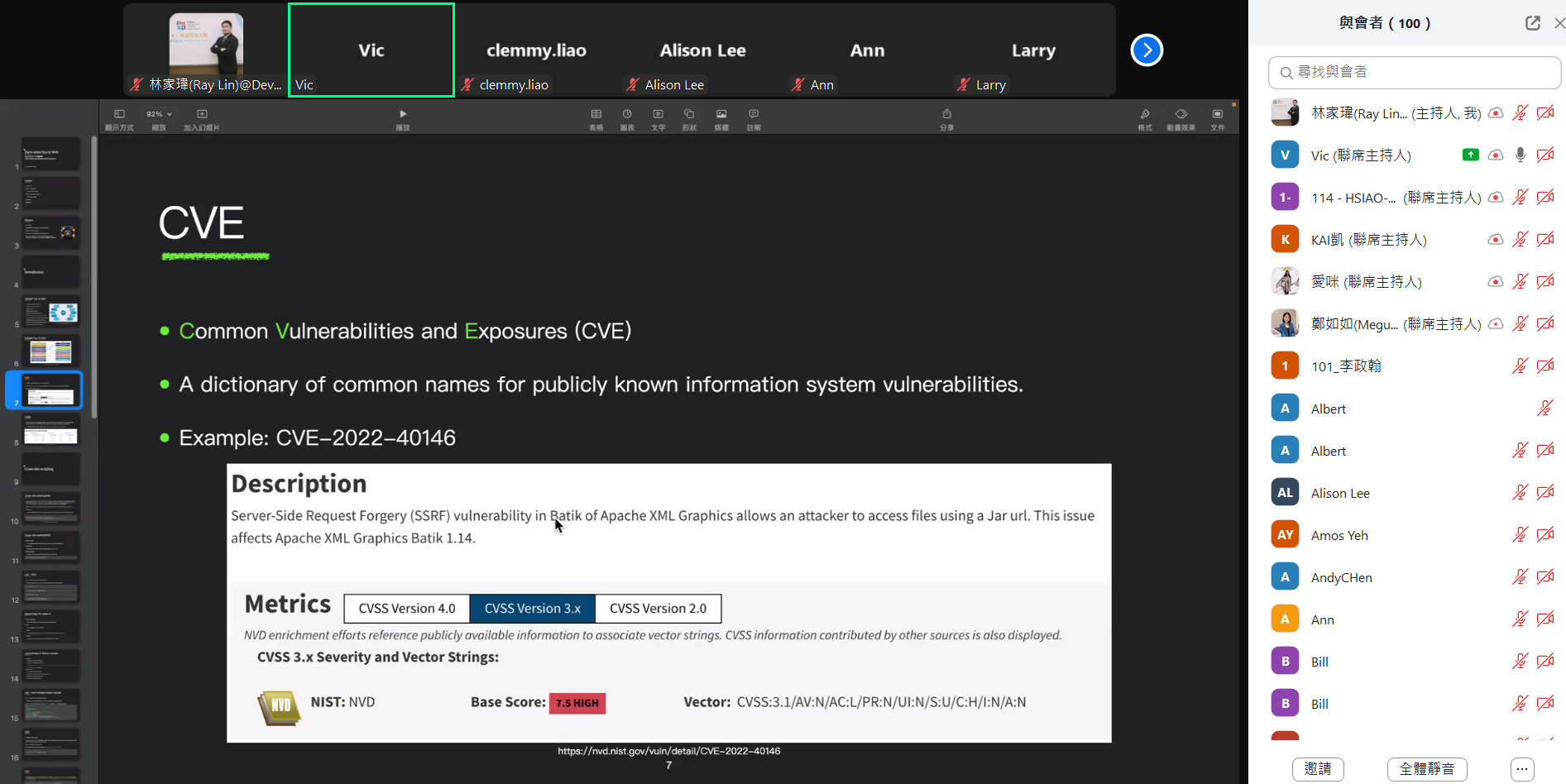Open the Chart insert tool
This screenshot has width=1566, height=784.
627,114
